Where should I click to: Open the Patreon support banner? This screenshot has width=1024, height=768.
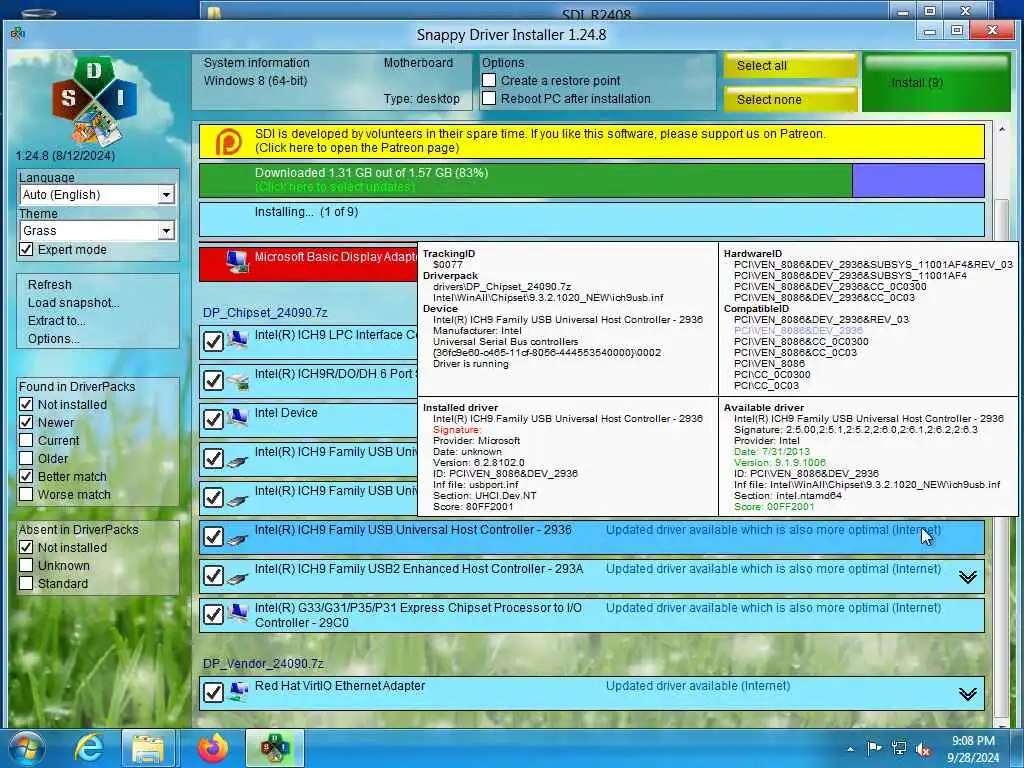click(592, 141)
